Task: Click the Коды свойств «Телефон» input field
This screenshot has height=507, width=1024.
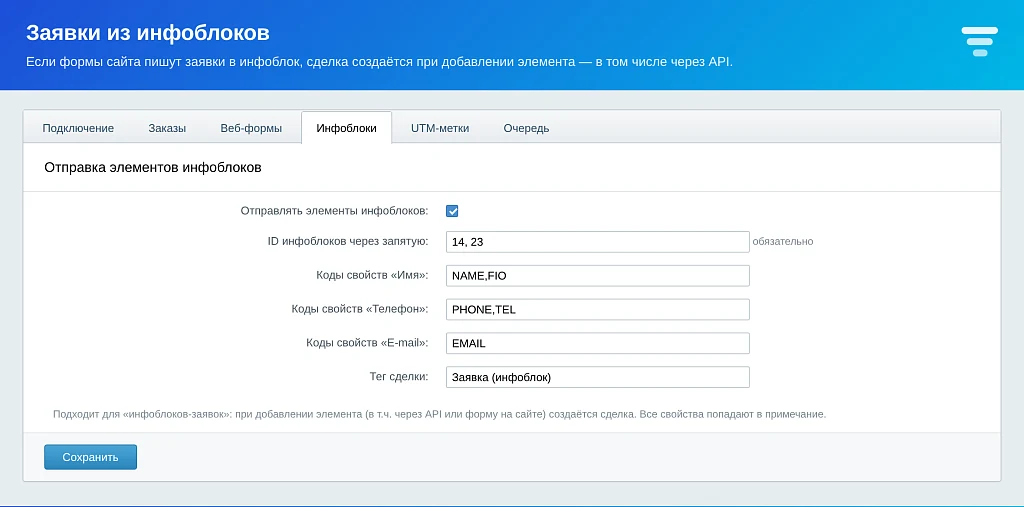Action: coord(598,310)
